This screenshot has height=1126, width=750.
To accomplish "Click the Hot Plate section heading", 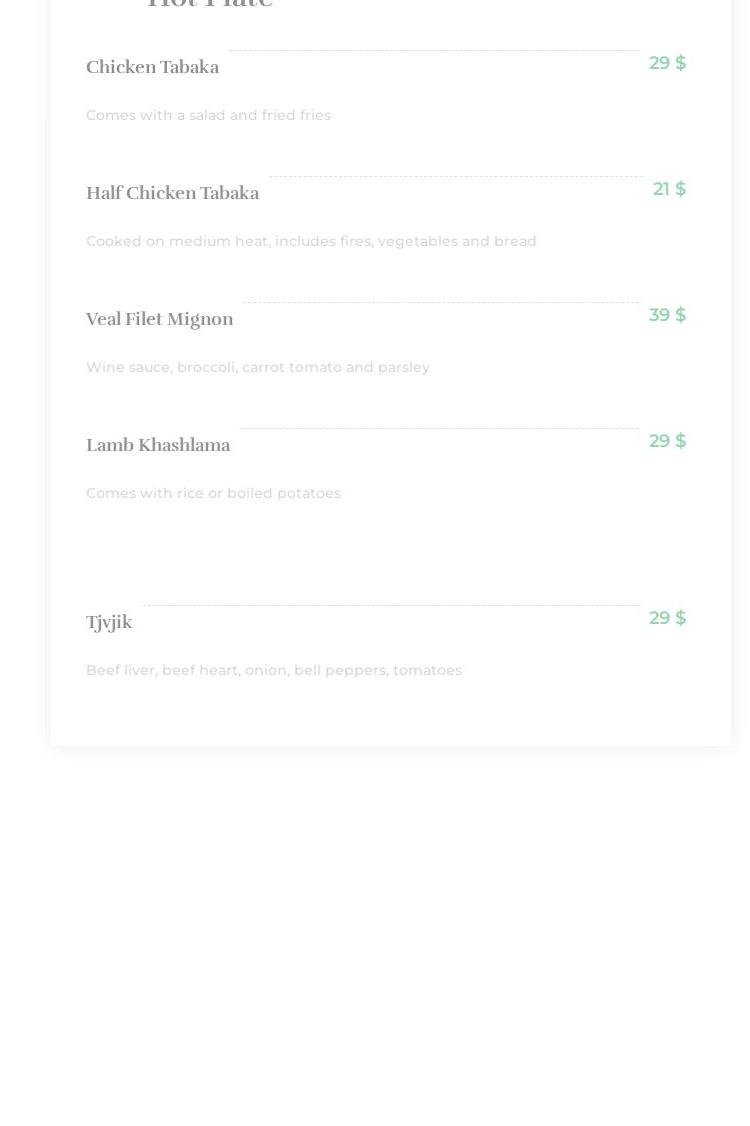I will tap(210, 5).
